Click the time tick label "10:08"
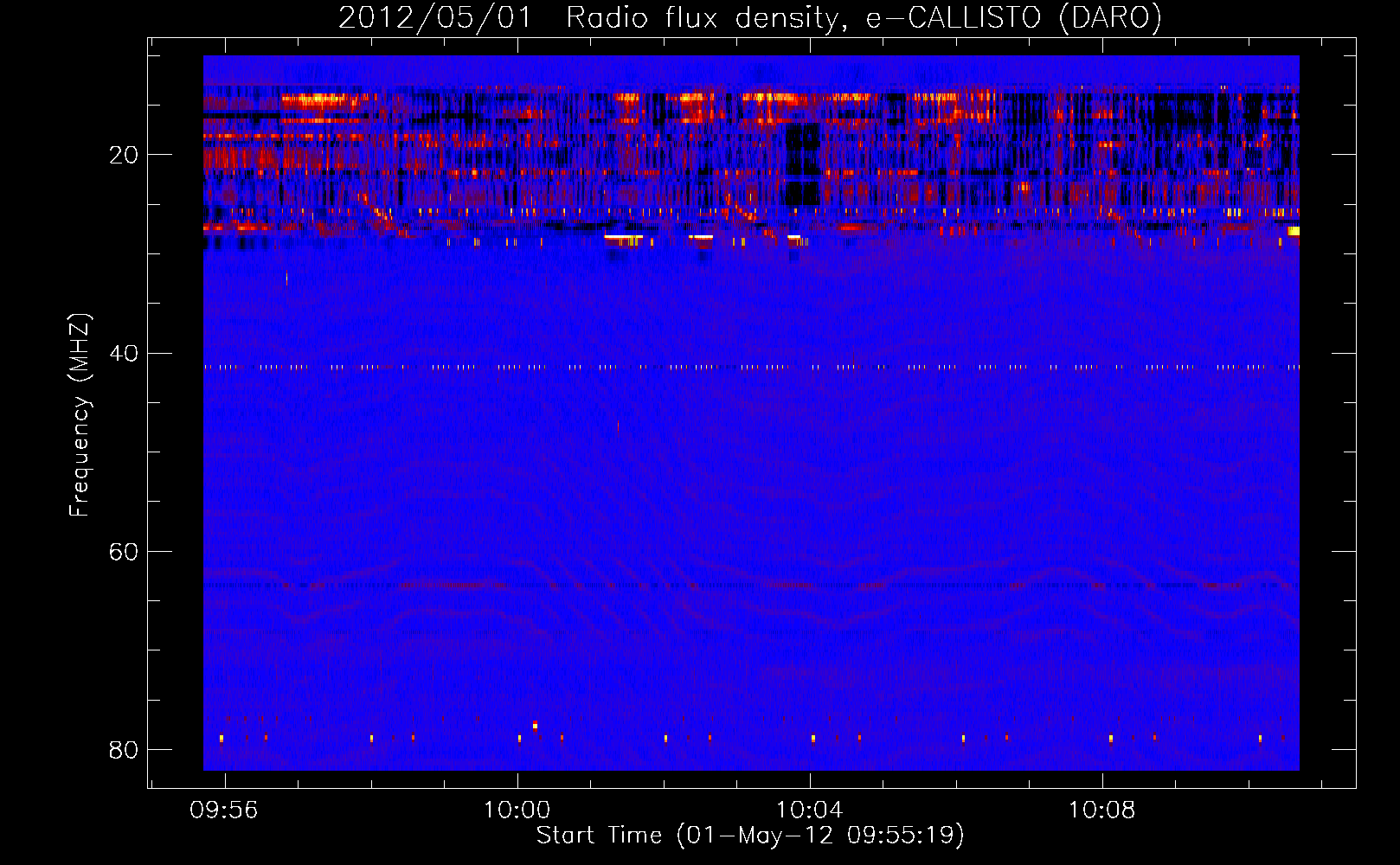This screenshot has width=1400, height=865. coord(1101,810)
